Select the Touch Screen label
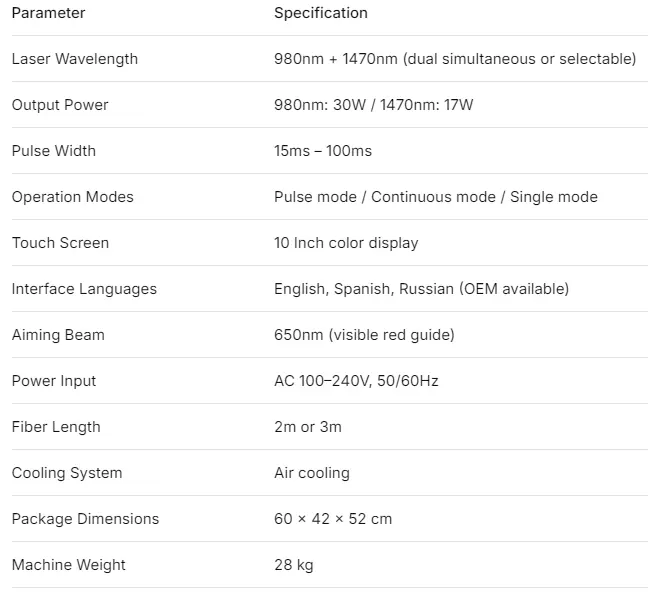The width and height of the screenshot is (648, 594). (x=60, y=243)
